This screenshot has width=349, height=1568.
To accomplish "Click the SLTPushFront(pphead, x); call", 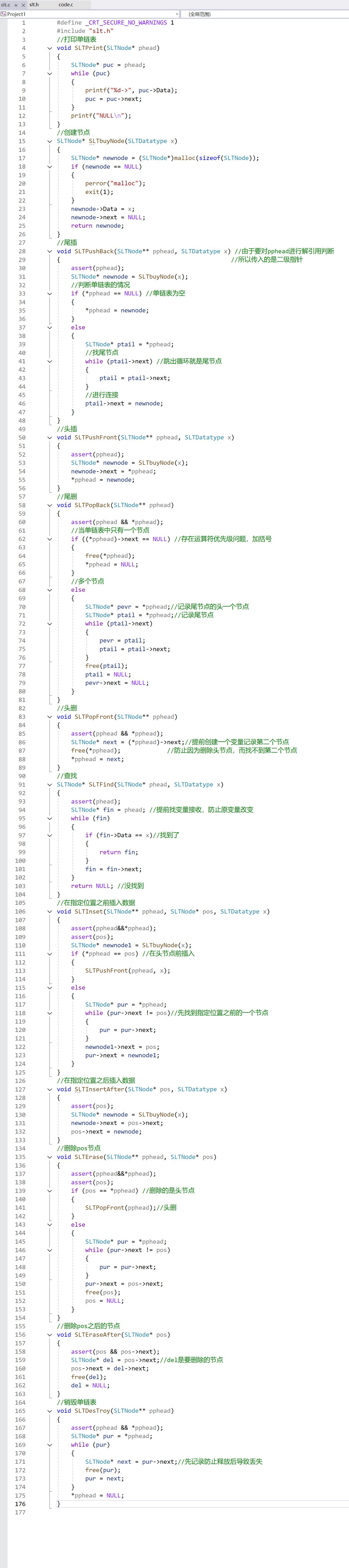I will click(128, 971).
